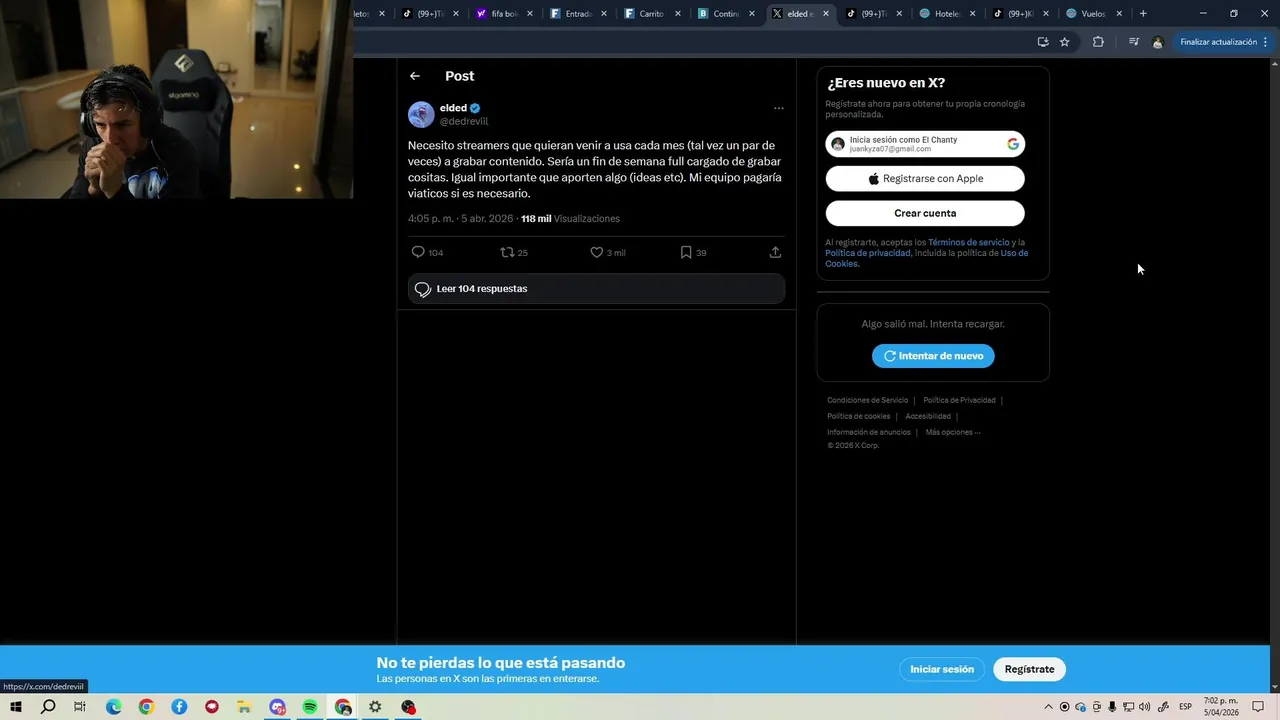Click the 4:05 p. m. post timestamp
Screen dimensions: 1280x720
click(460, 219)
